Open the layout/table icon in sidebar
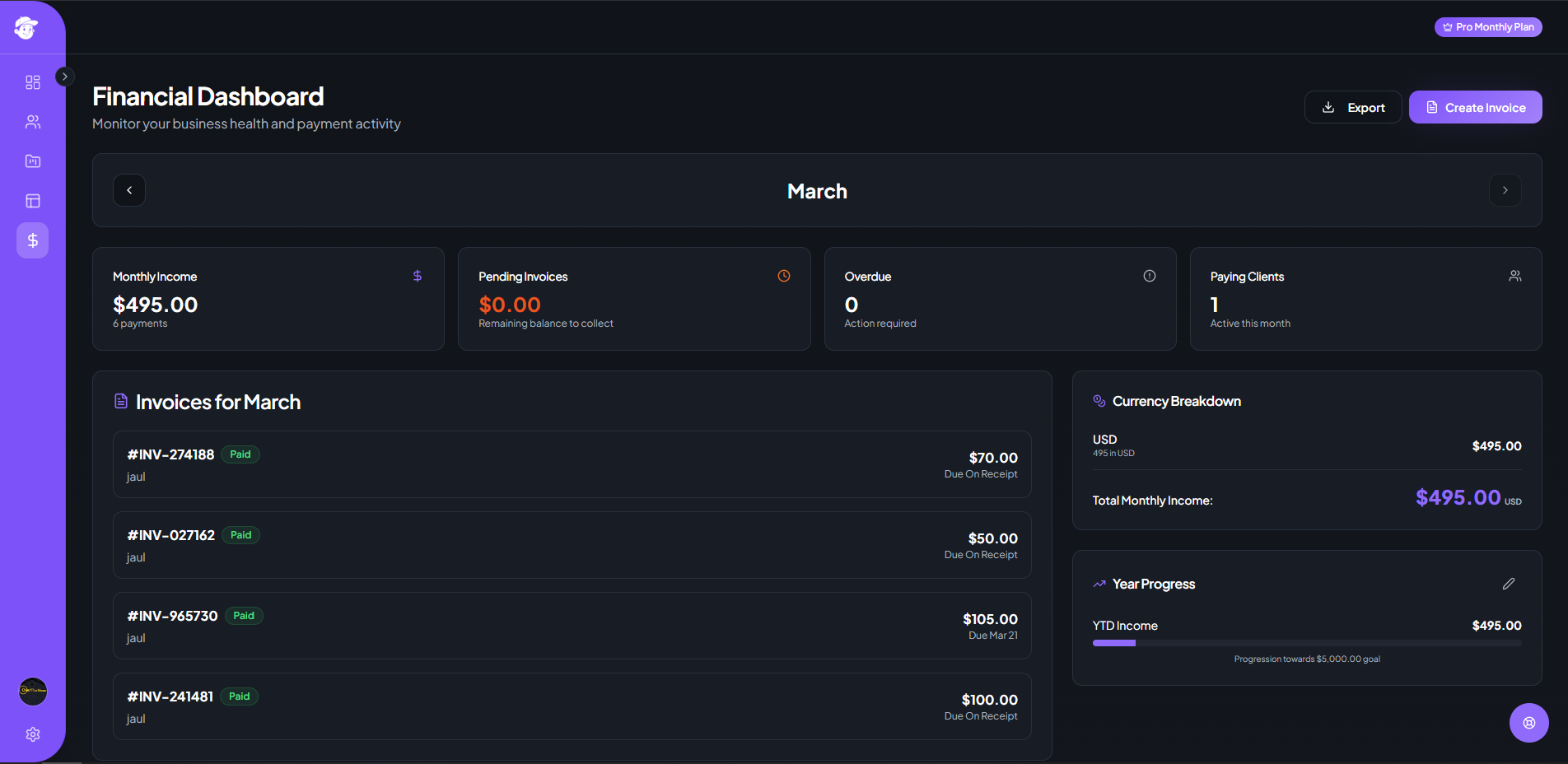The height and width of the screenshot is (764, 1568). tap(33, 201)
